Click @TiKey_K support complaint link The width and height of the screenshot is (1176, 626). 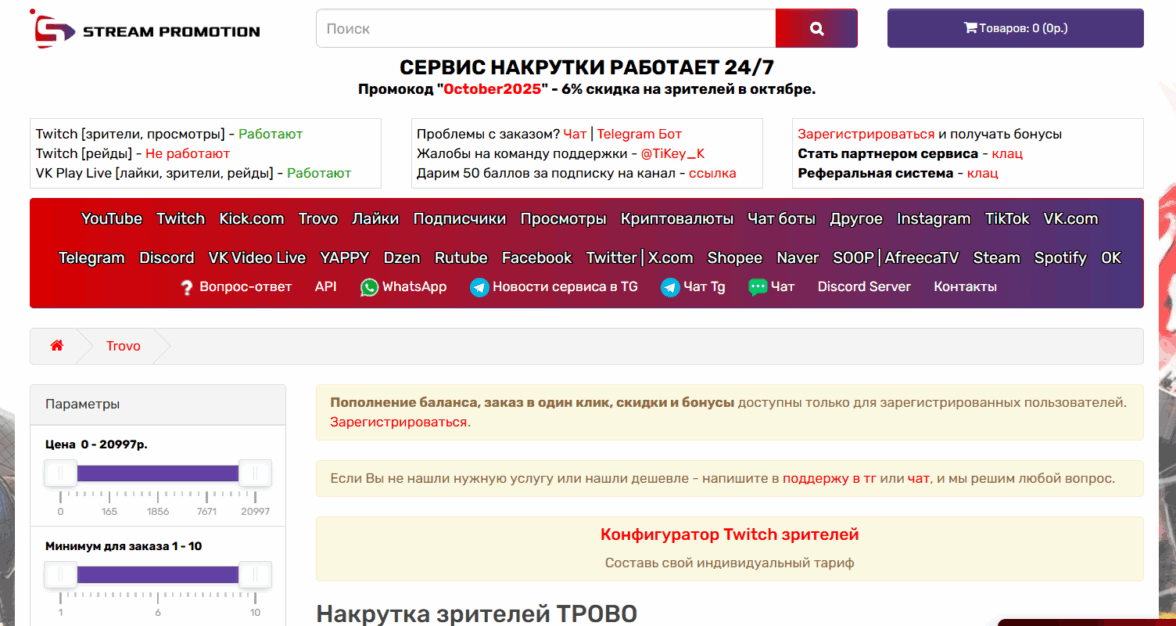tap(673, 154)
